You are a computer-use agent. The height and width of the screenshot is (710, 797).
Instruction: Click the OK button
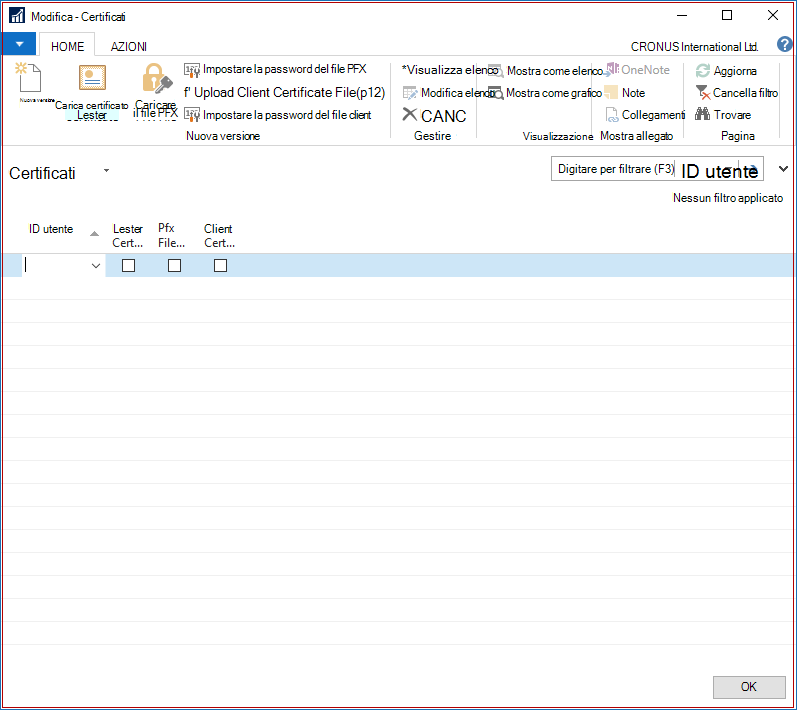click(749, 687)
